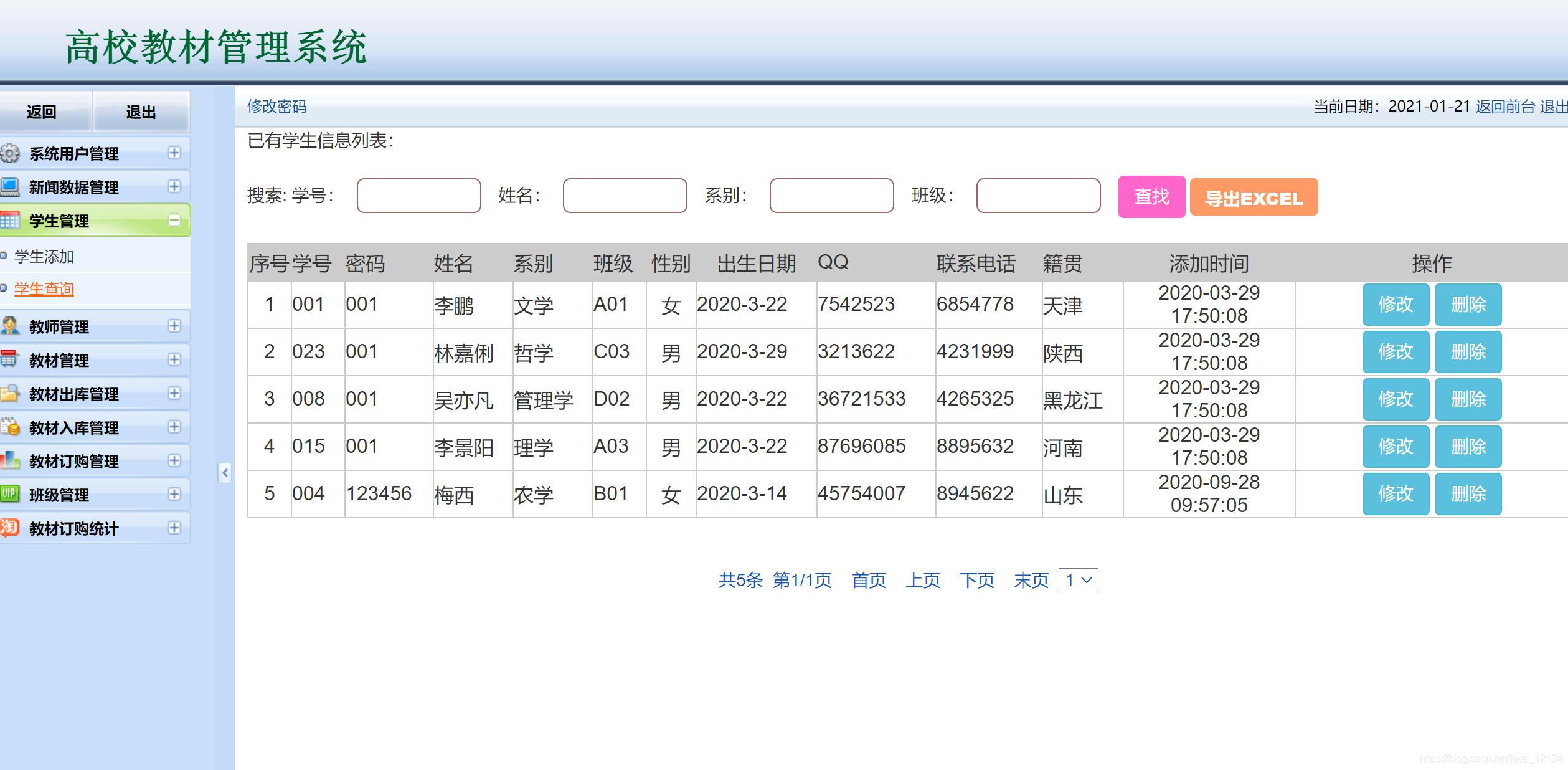Open the page number dropdown
Screen dimensions: 1568x770
click(1078, 581)
